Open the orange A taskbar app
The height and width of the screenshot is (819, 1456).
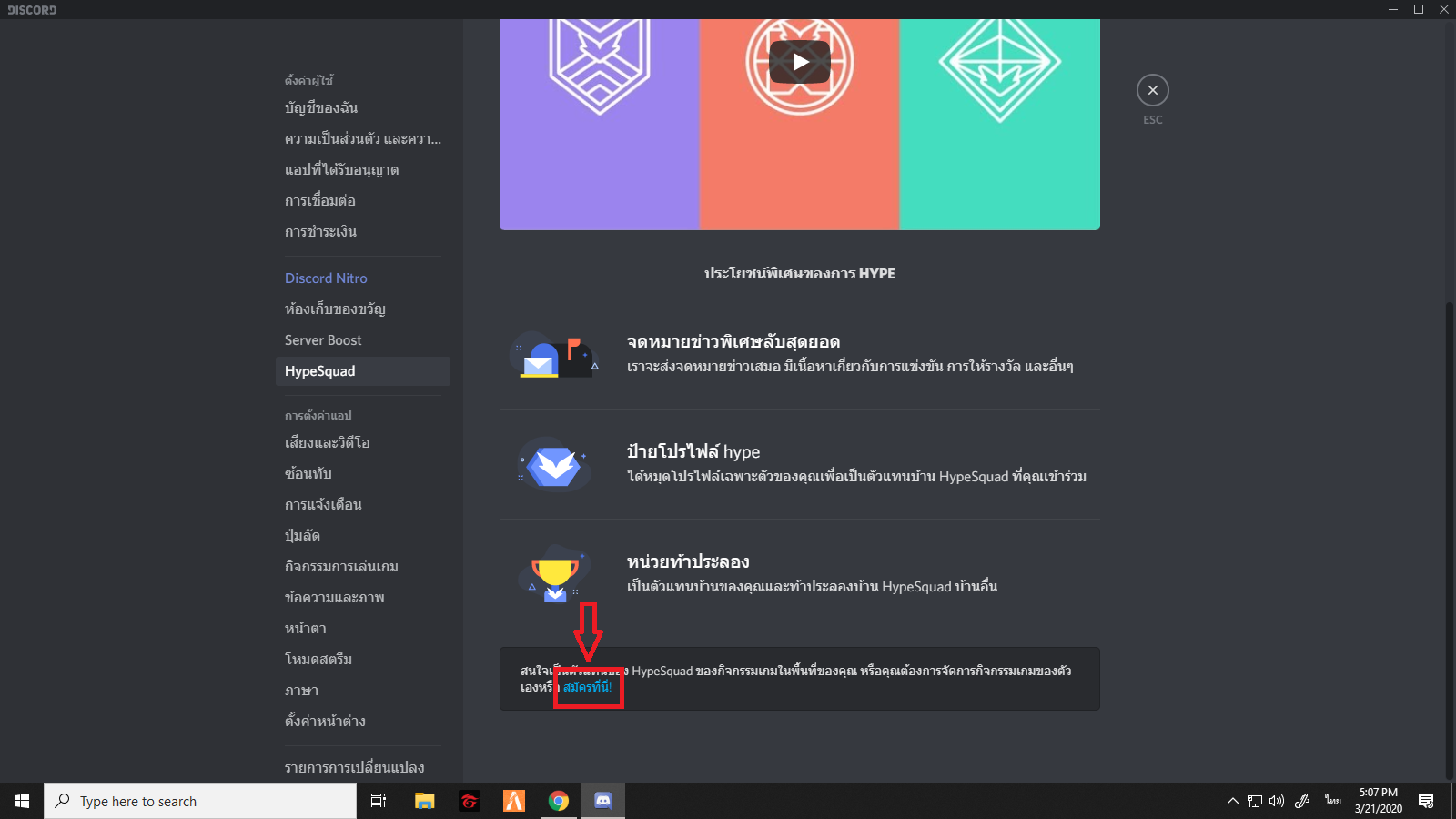[514, 801]
